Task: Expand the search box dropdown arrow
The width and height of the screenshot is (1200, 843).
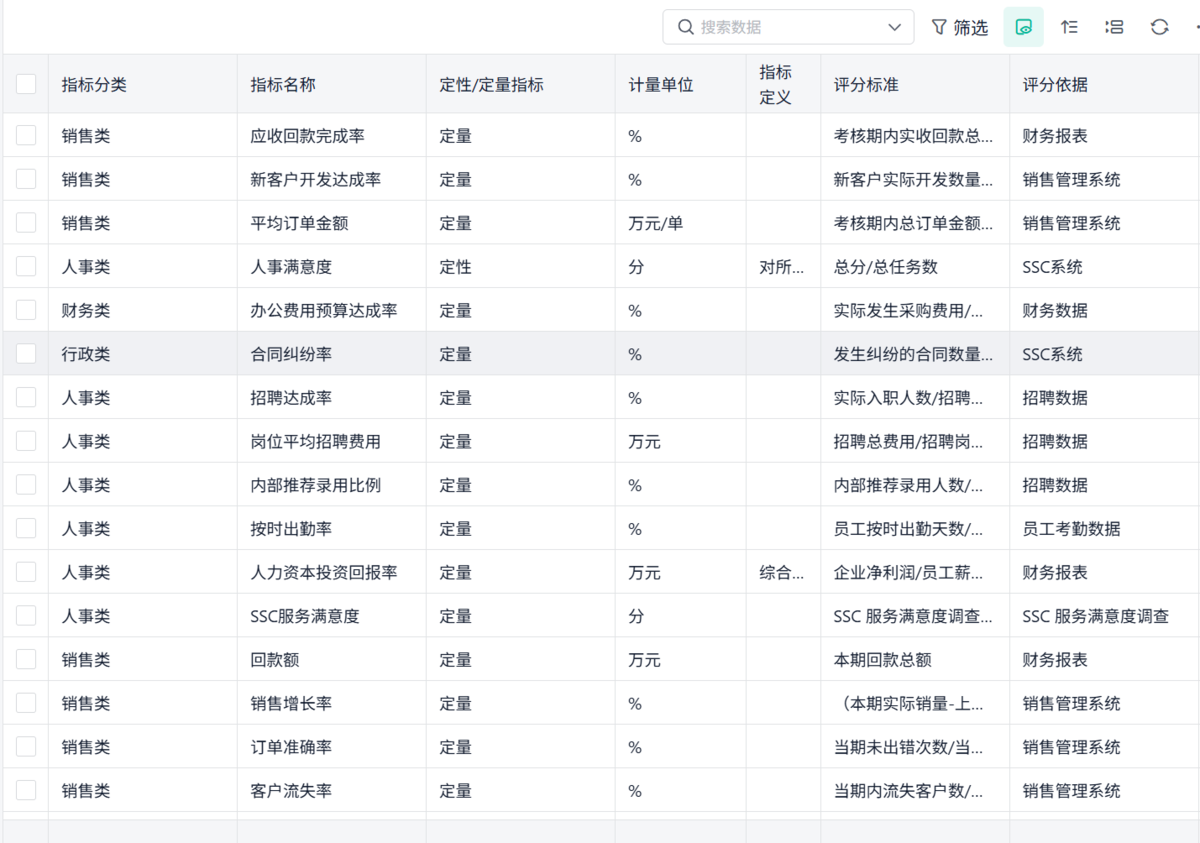Action: pos(894,27)
